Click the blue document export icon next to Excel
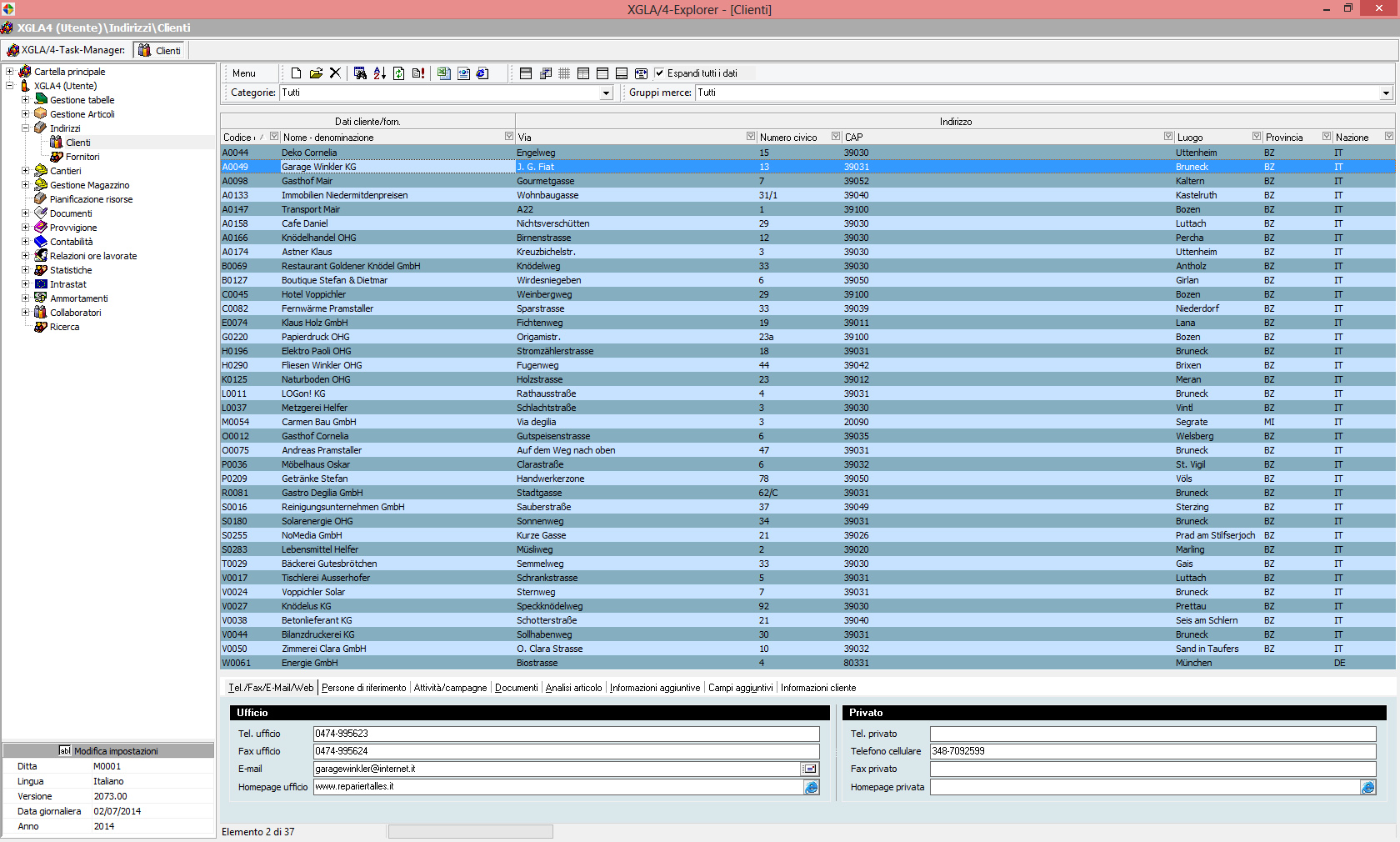Screen dimensions: 1400x842 463,73
